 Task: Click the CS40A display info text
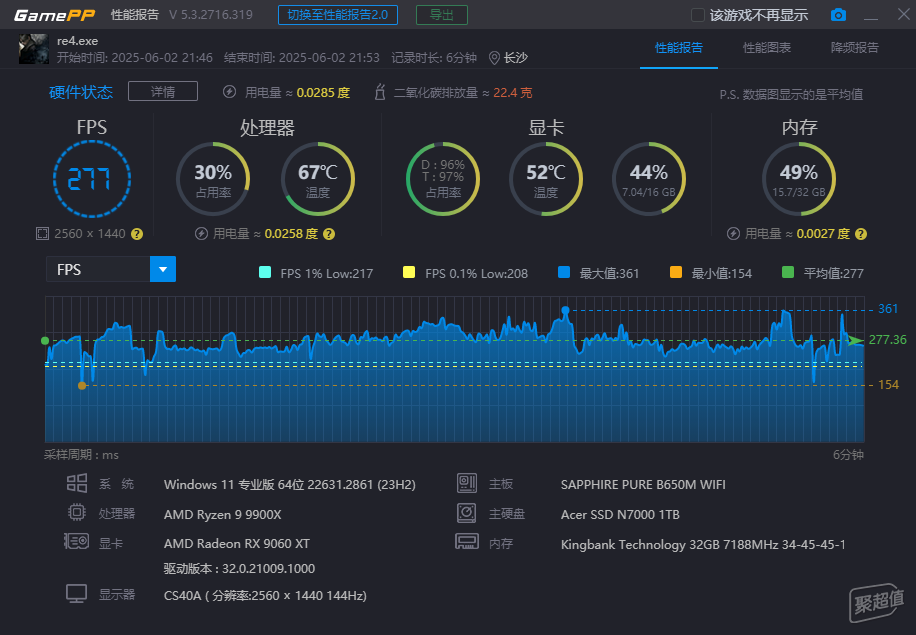click(265, 596)
